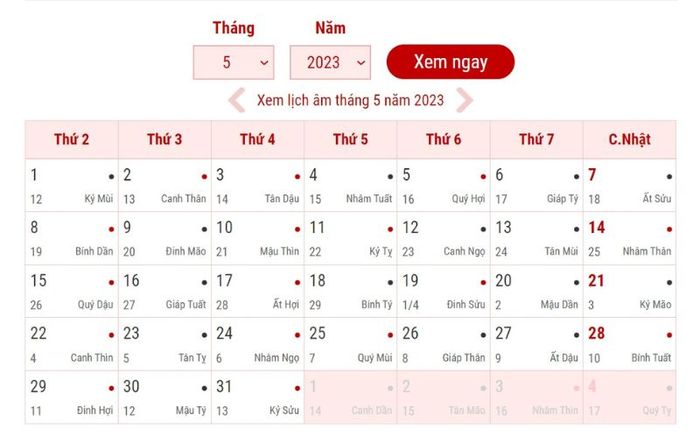Image resolution: width=700 pixels, height=438 pixels.
Task: Select day 10 Mậu Thìn
Action: 258,238
